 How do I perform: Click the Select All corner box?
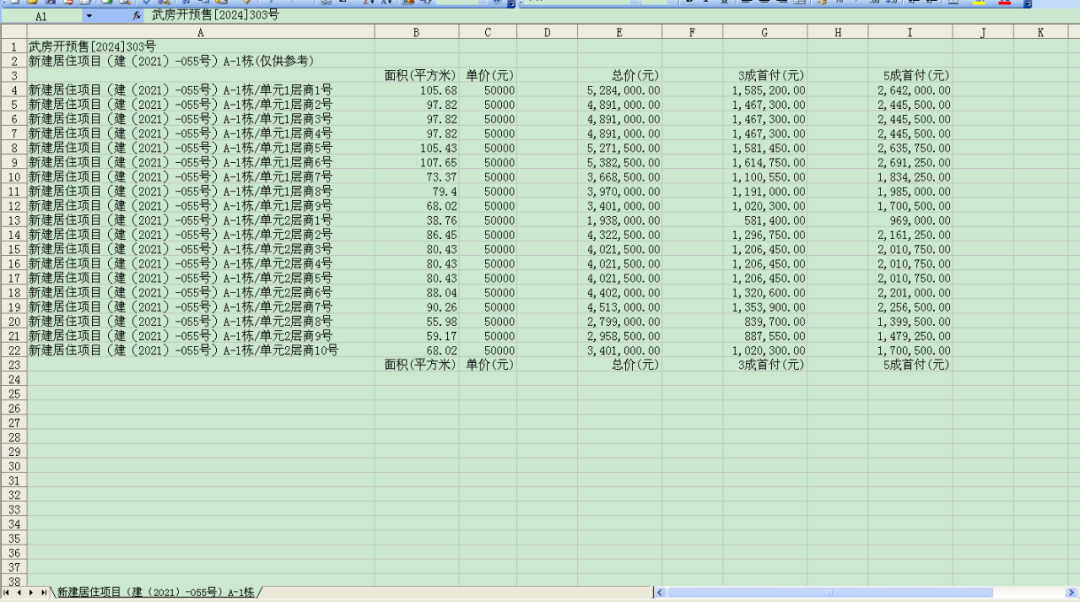coord(14,32)
